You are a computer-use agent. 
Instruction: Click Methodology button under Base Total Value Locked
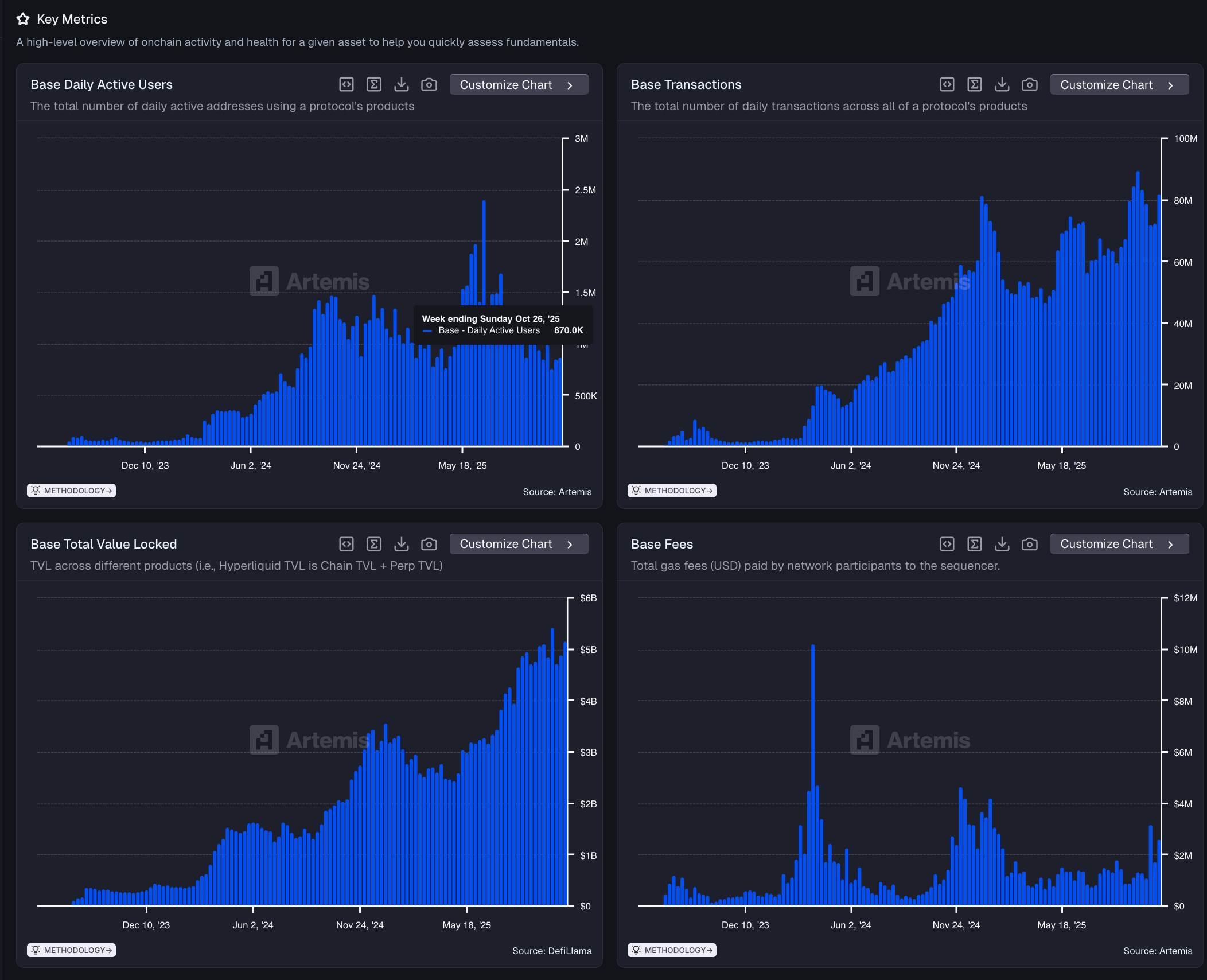point(72,950)
